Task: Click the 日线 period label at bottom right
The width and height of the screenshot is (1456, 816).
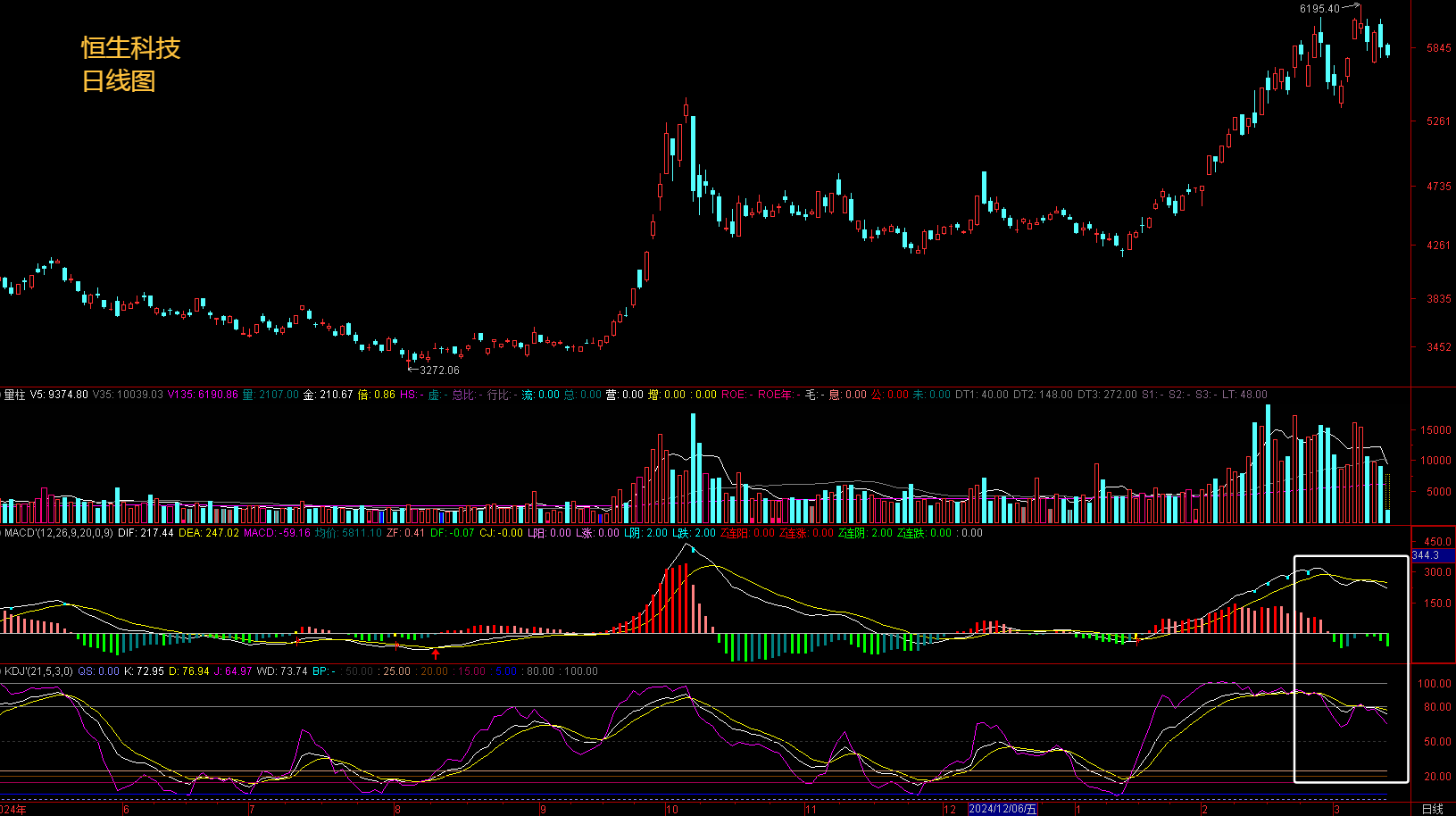Action: pyautogui.click(x=1432, y=809)
